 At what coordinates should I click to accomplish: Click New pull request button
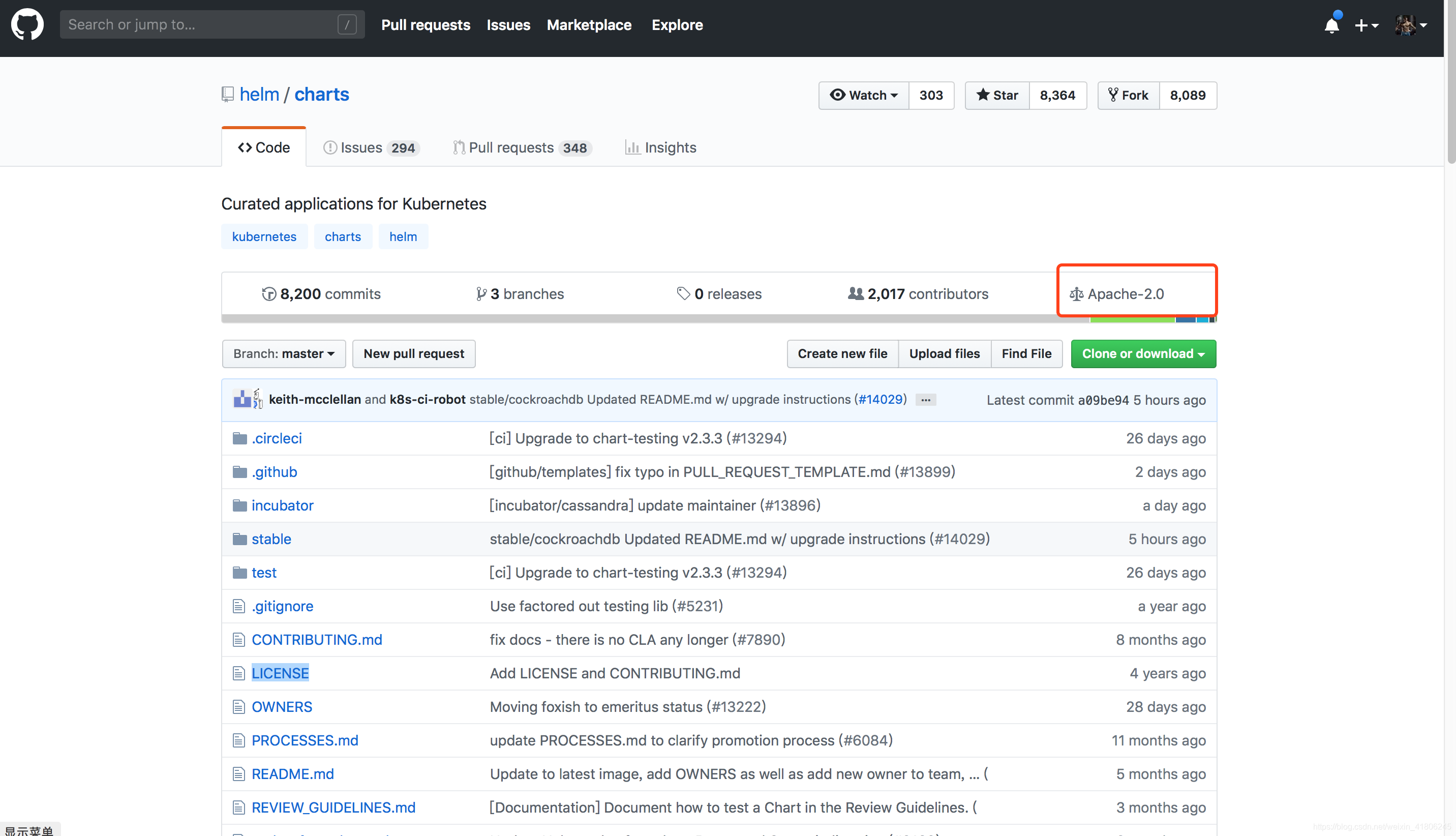[414, 354]
